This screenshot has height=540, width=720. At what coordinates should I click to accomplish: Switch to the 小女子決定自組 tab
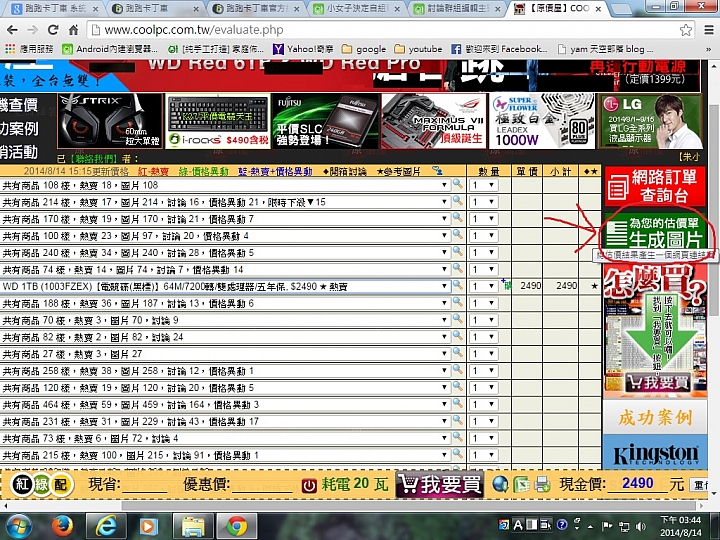[x=357, y=8]
